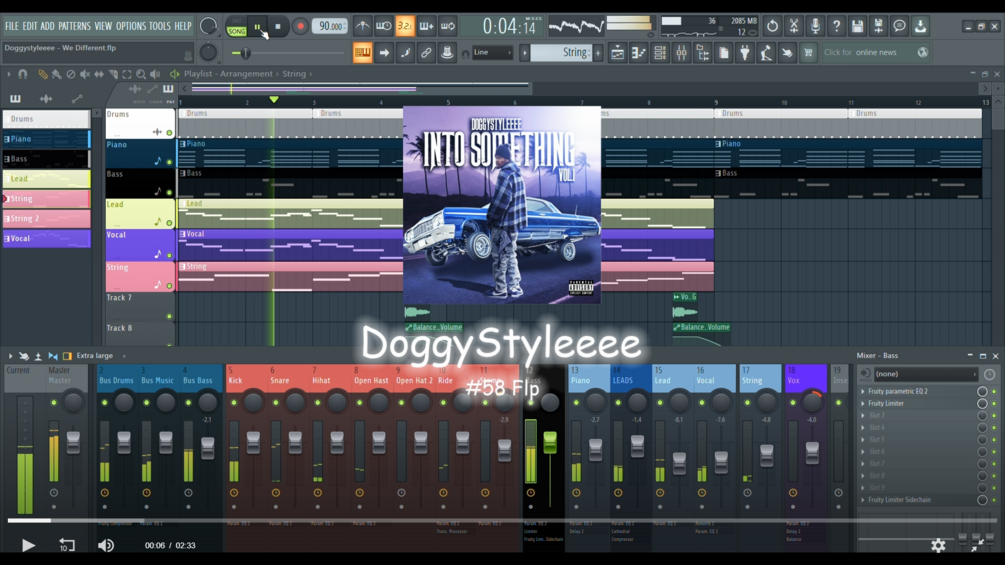Open the VIEW menu
The width and height of the screenshot is (1005, 565).
pos(103,26)
